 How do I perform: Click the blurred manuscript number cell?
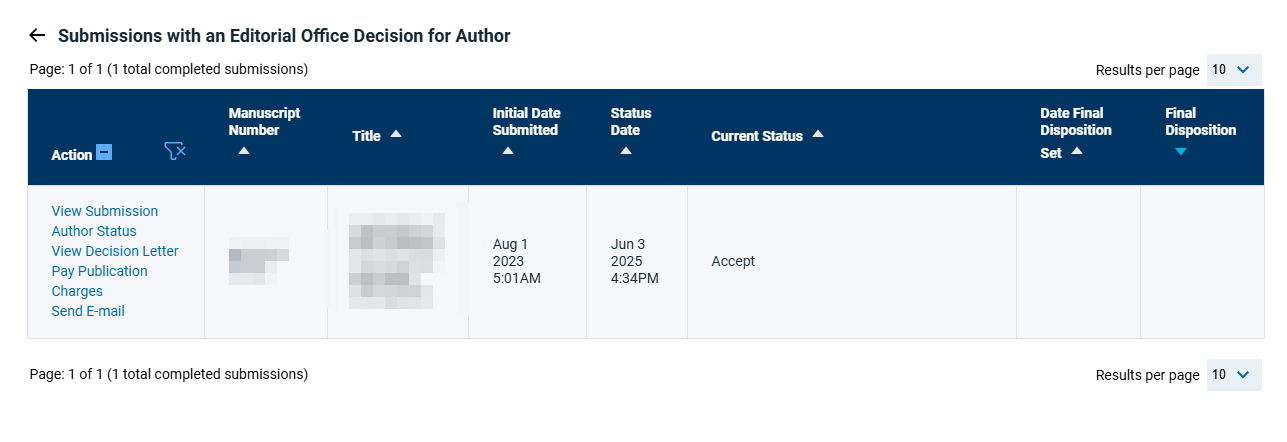pyautogui.click(x=259, y=261)
